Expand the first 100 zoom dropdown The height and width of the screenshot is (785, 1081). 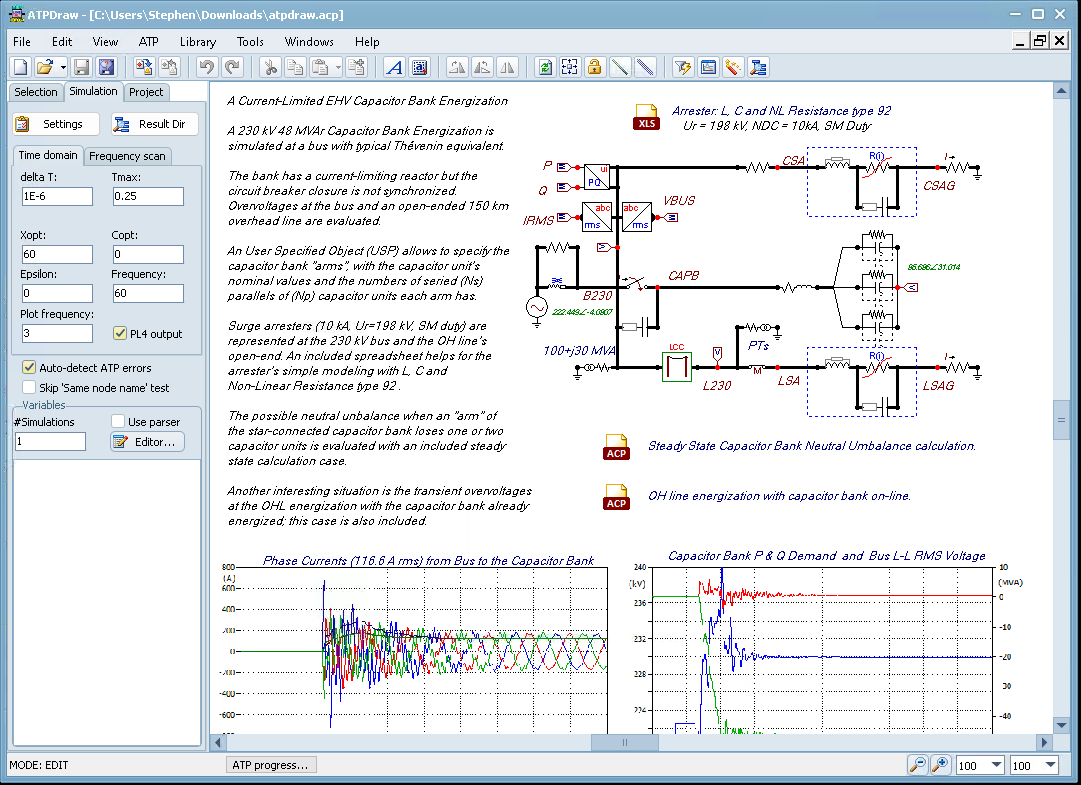(x=995, y=766)
